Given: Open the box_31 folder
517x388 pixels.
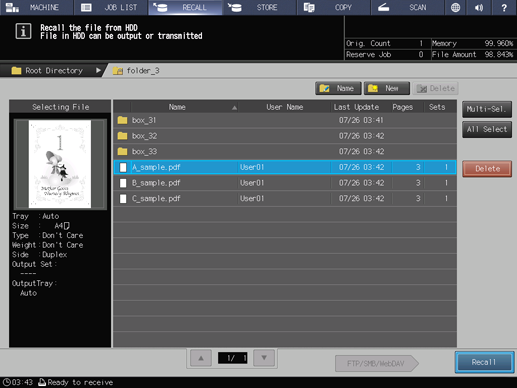Looking at the screenshot, I should tap(285, 120).
